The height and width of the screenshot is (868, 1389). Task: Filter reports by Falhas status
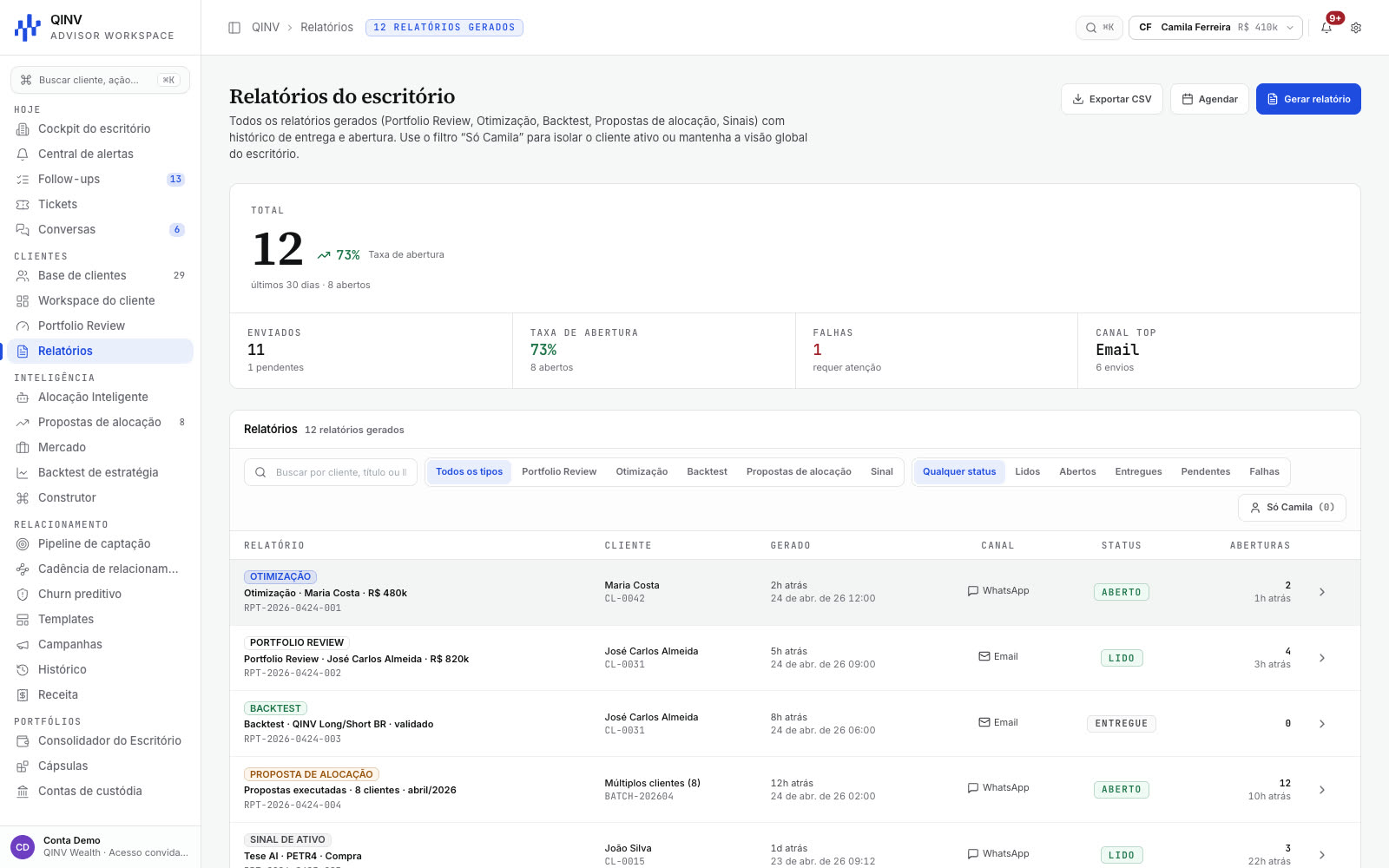pyautogui.click(x=1265, y=472)
